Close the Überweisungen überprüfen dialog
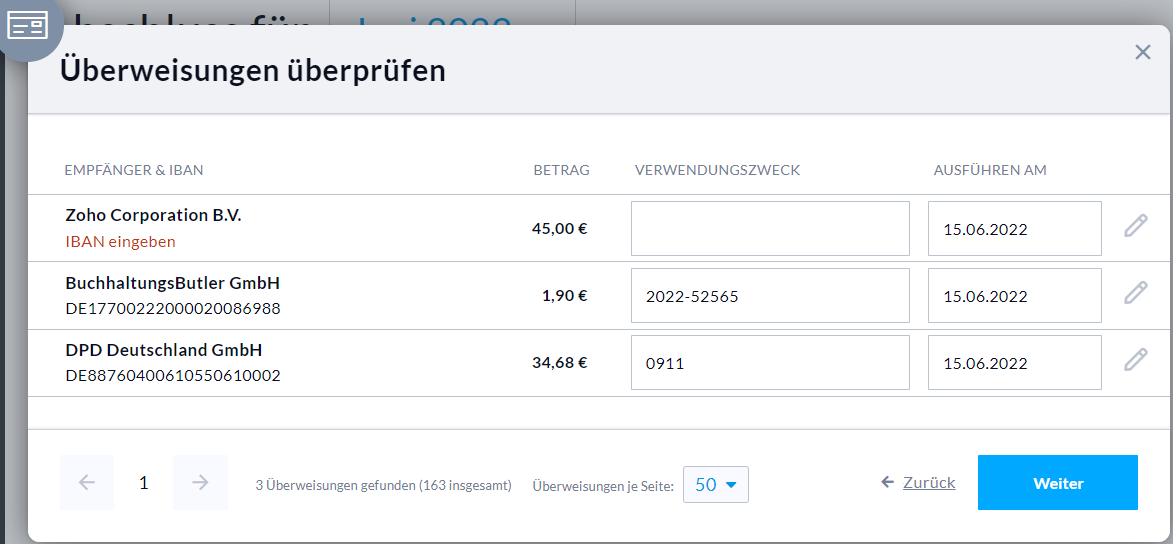The image size is (1173, 544). tap(1142, 52)
